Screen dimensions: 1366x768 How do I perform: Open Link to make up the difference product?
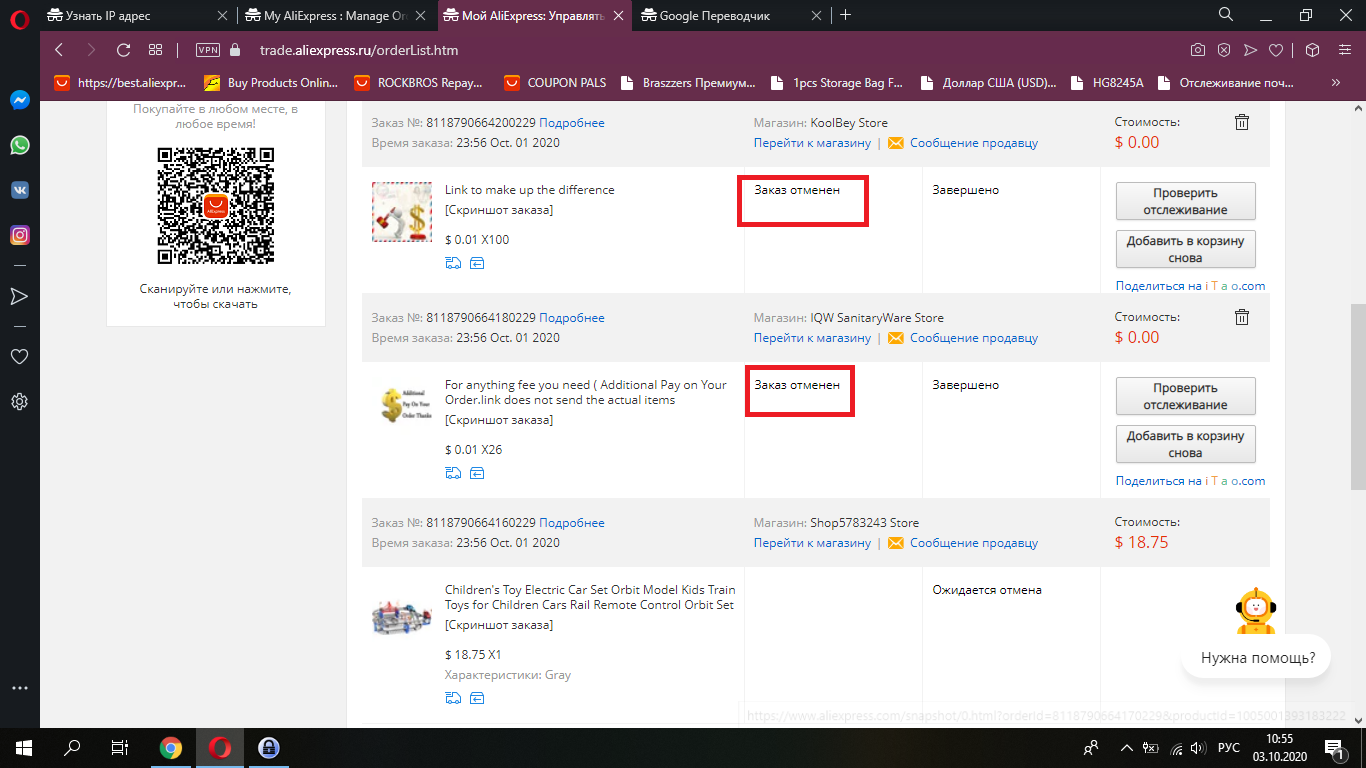click(530, 190)
